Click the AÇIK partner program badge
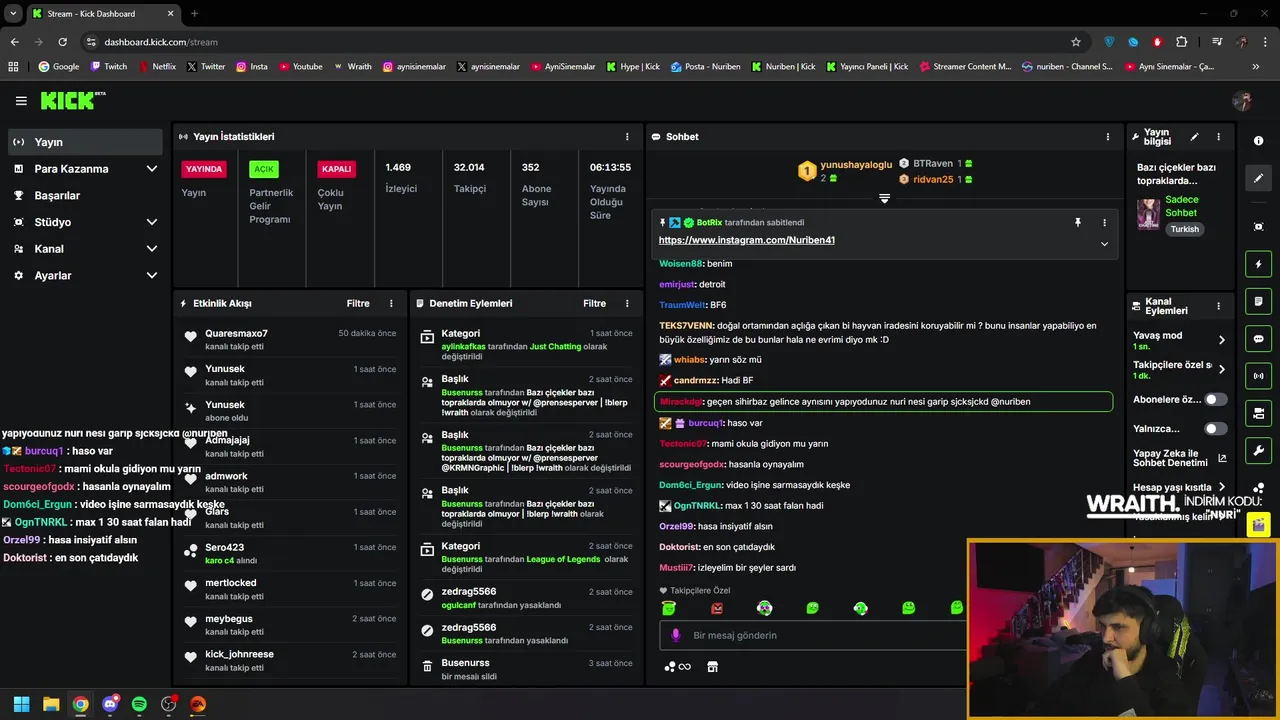 pyautogui.click(x=263, y=169)
